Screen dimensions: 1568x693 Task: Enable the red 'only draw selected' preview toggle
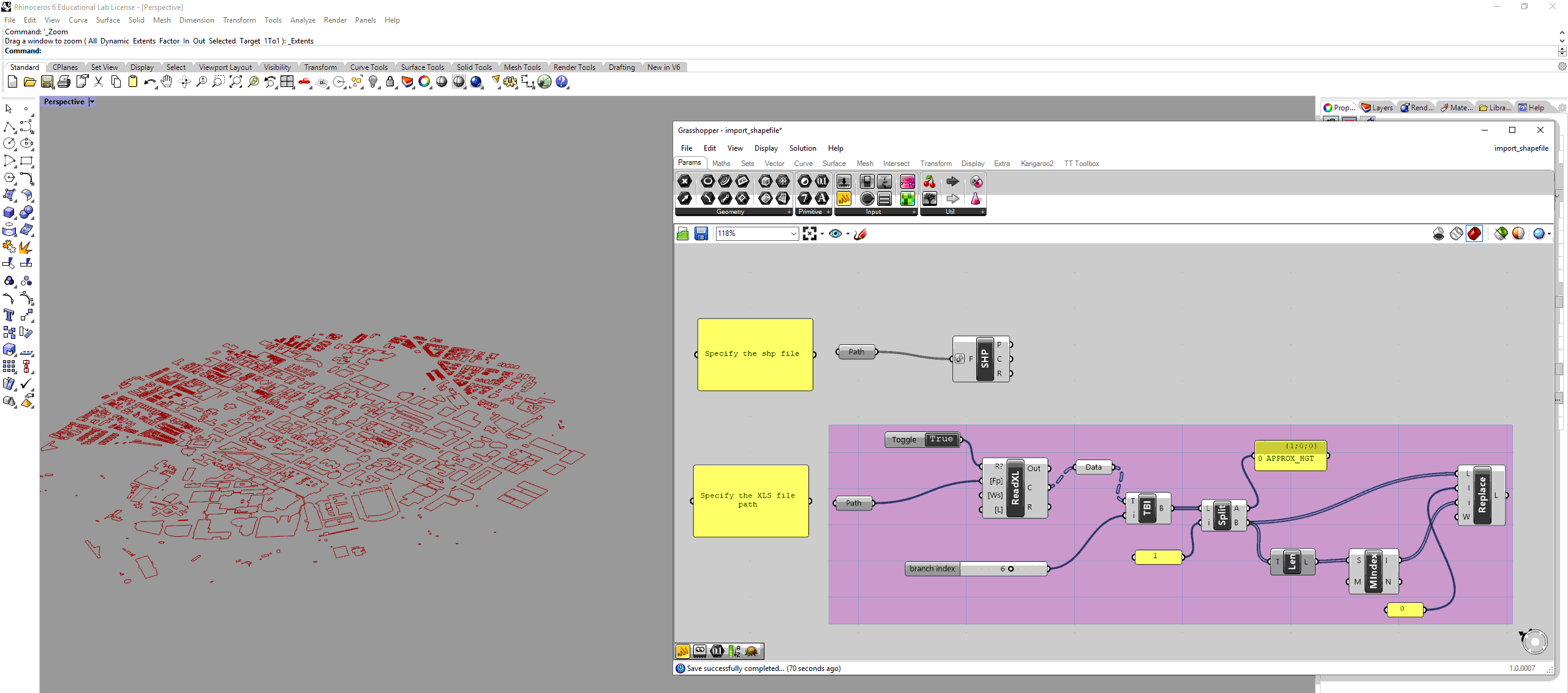coord(1474,233)
